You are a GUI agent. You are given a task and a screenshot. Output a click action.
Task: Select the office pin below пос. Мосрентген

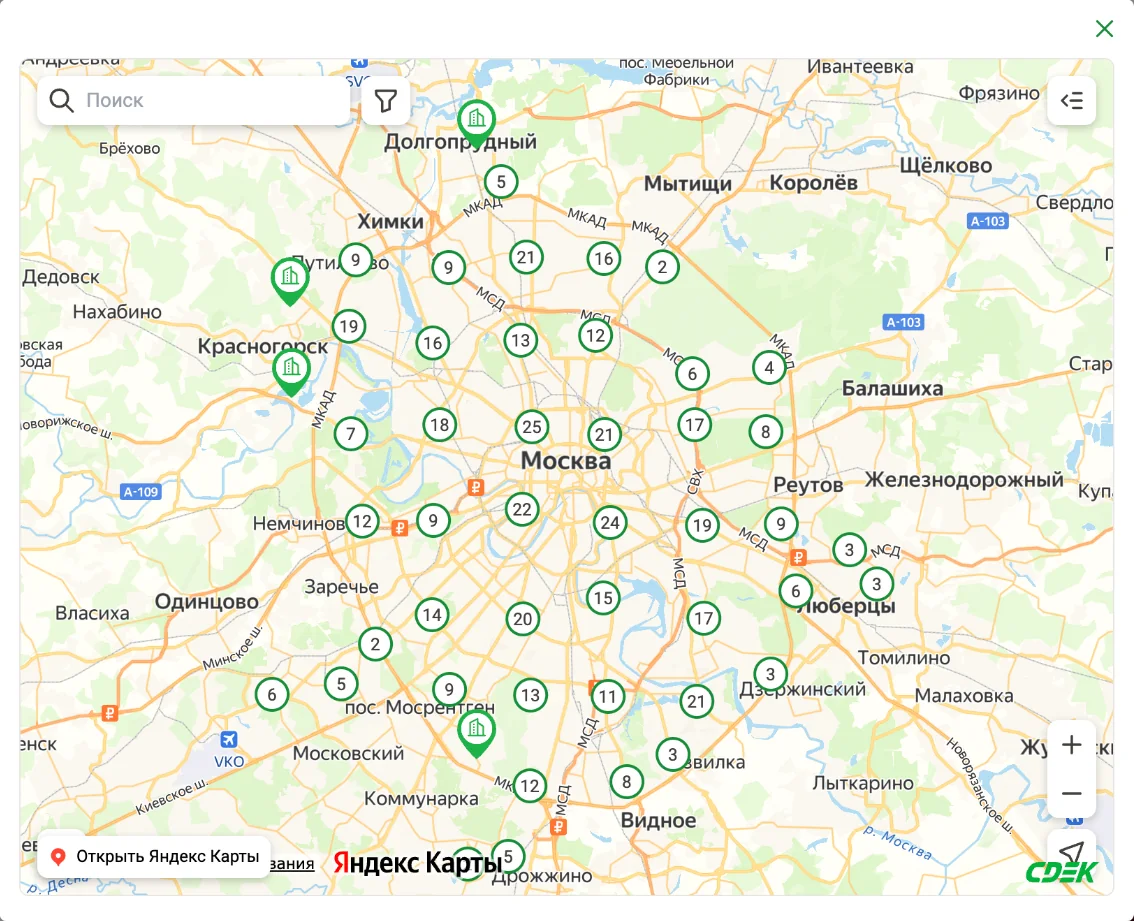coord(477,734)
